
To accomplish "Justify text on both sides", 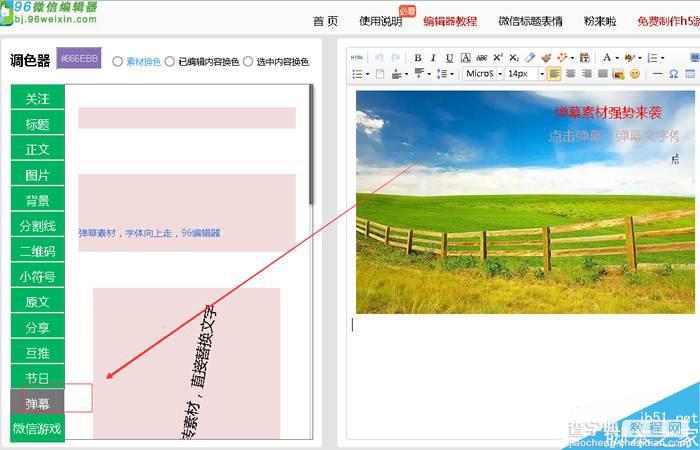I will tap(603, 74).
